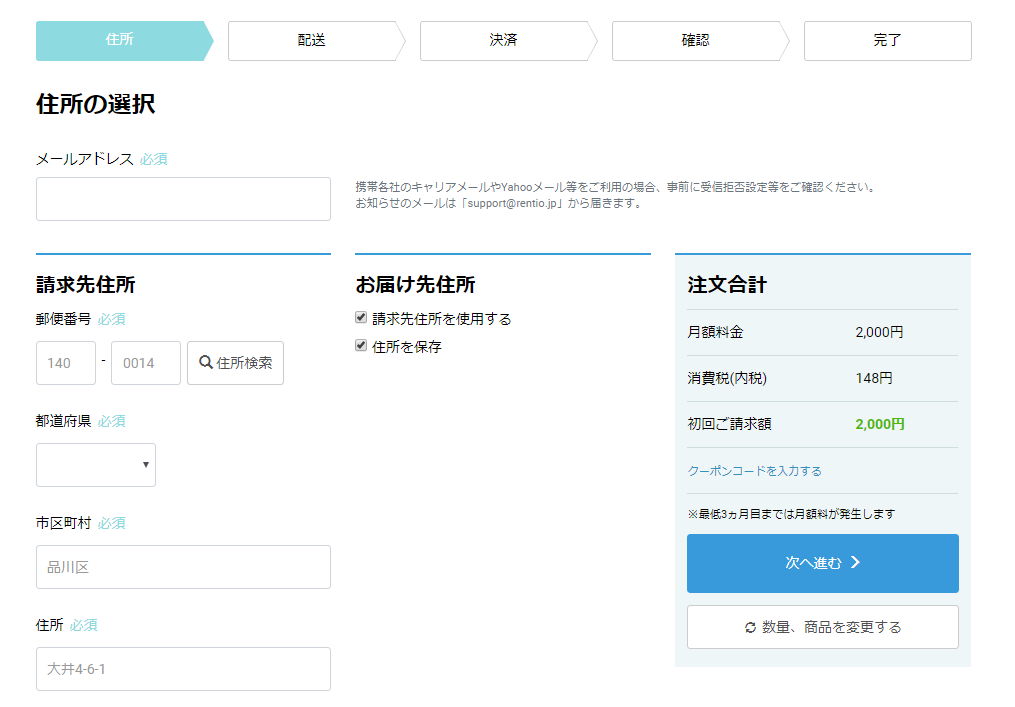Select the 住所 step tab

click(124, 41)
